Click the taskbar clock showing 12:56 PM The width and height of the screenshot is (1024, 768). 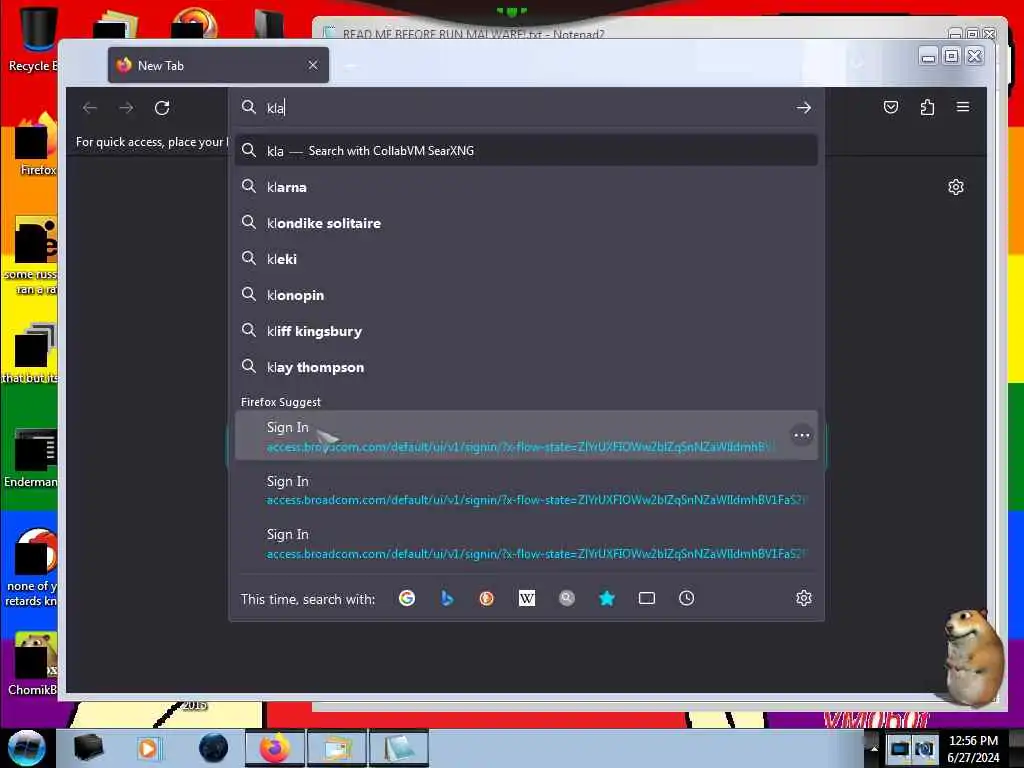pos(973,748)
